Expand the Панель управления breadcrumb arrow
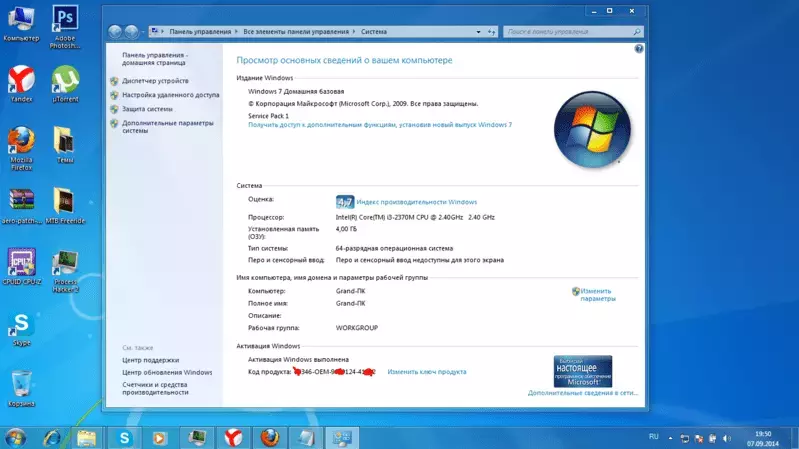 [x=236, y=32]
